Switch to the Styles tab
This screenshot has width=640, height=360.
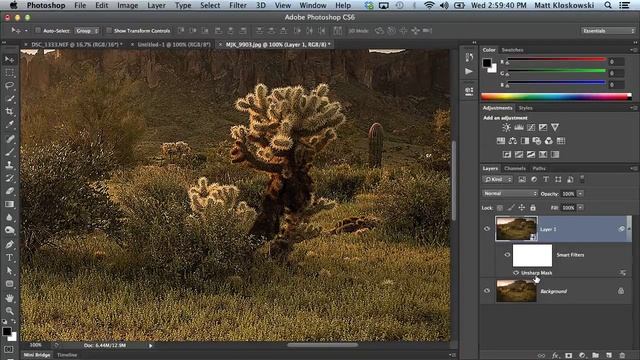525,108
